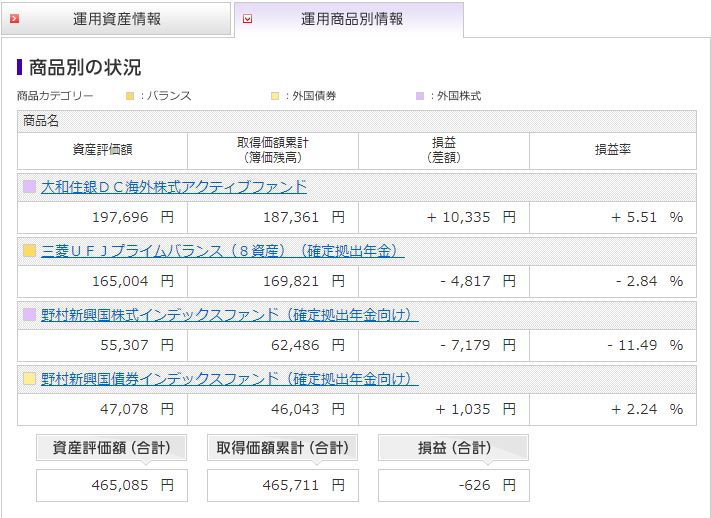Select the 62,486 円 acquisition value
This screenshot has width=711, height=518.
click(x=308, y=345)
